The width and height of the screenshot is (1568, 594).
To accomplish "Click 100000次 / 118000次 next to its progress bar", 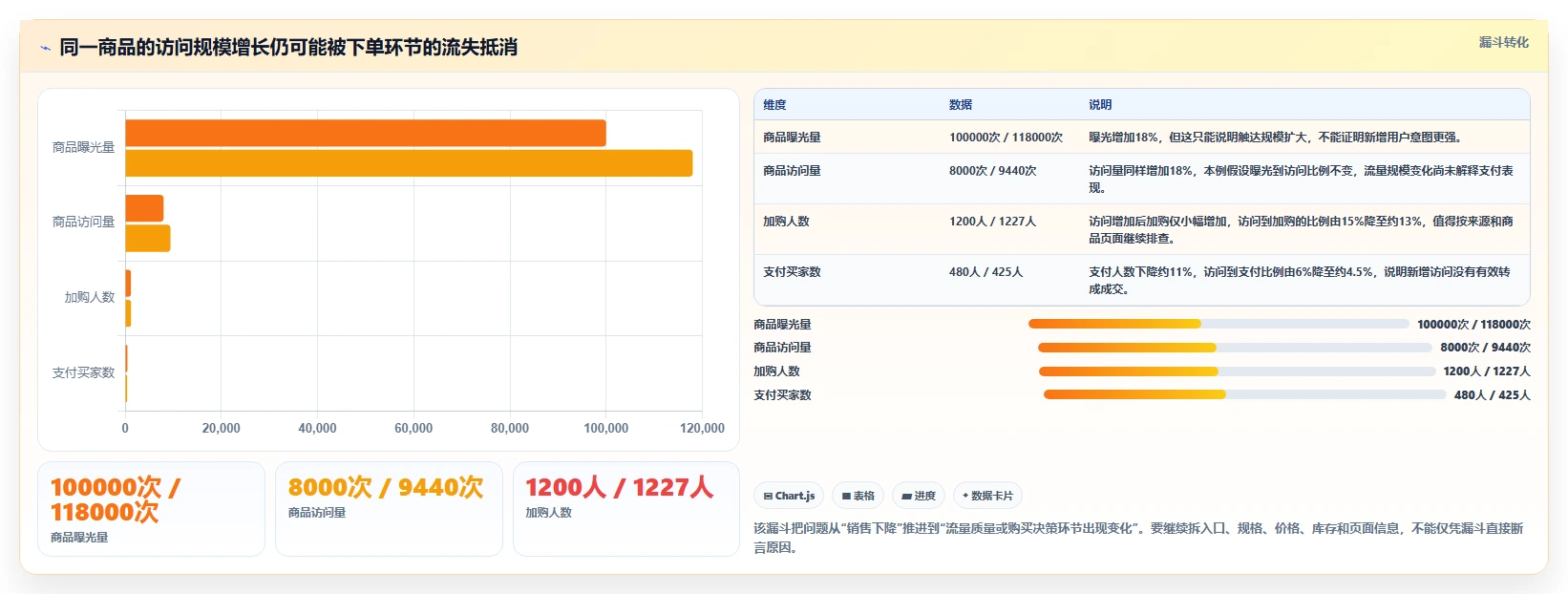I will coord(1473,325).
